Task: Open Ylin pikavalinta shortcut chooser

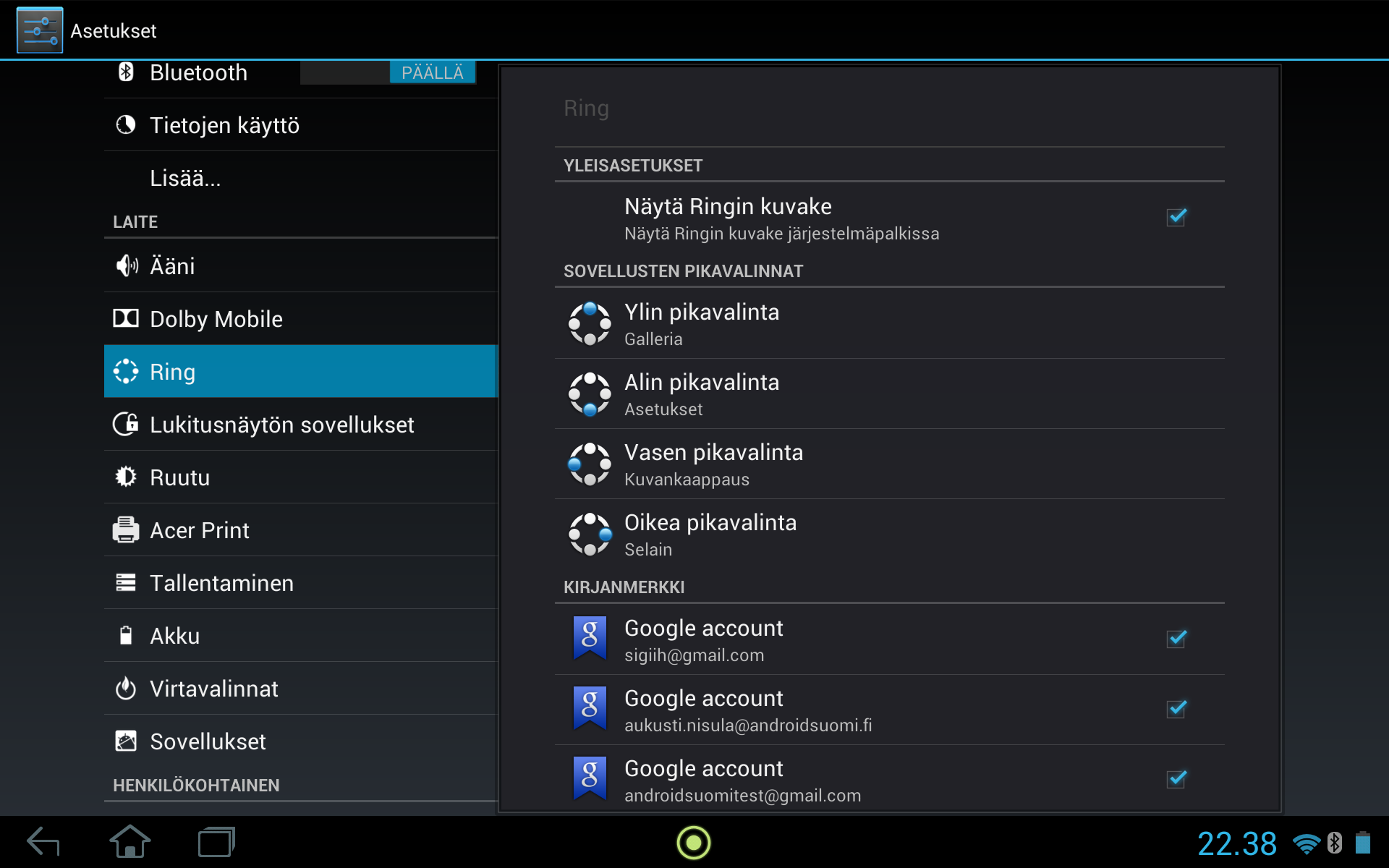Action: coord(890,323)
